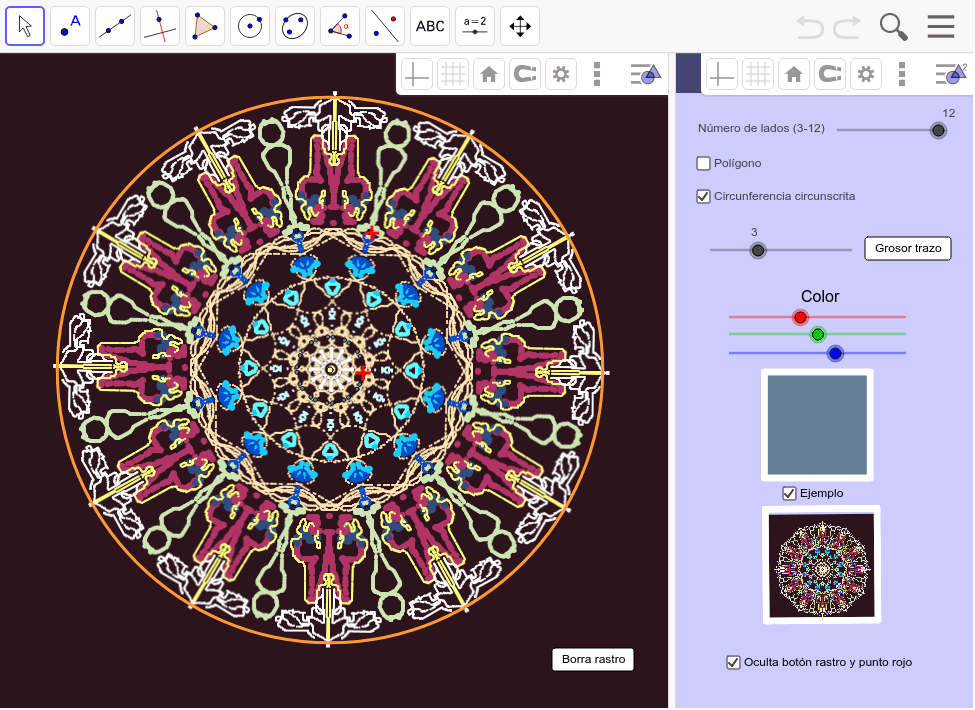Click the Número de lados (3-12) label
The height and width of the screenshot is (710, 975).
coord(761,129)
